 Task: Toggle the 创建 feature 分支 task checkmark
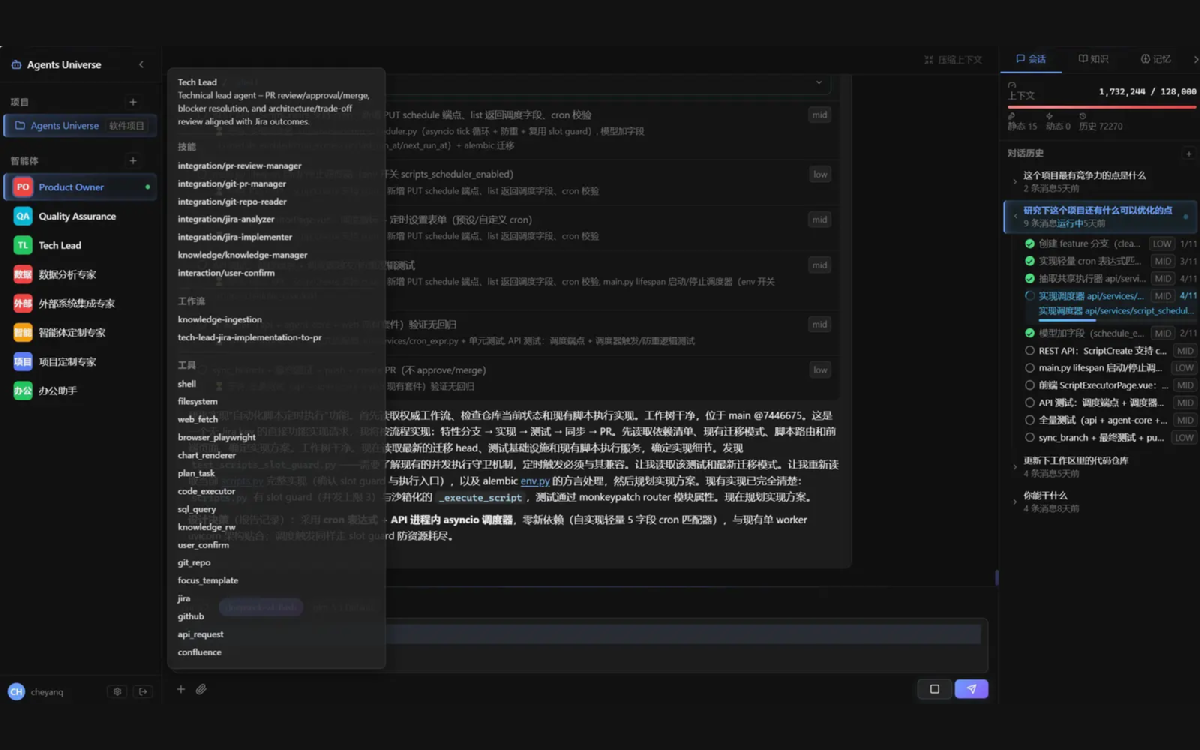[x=1030, y=244]
